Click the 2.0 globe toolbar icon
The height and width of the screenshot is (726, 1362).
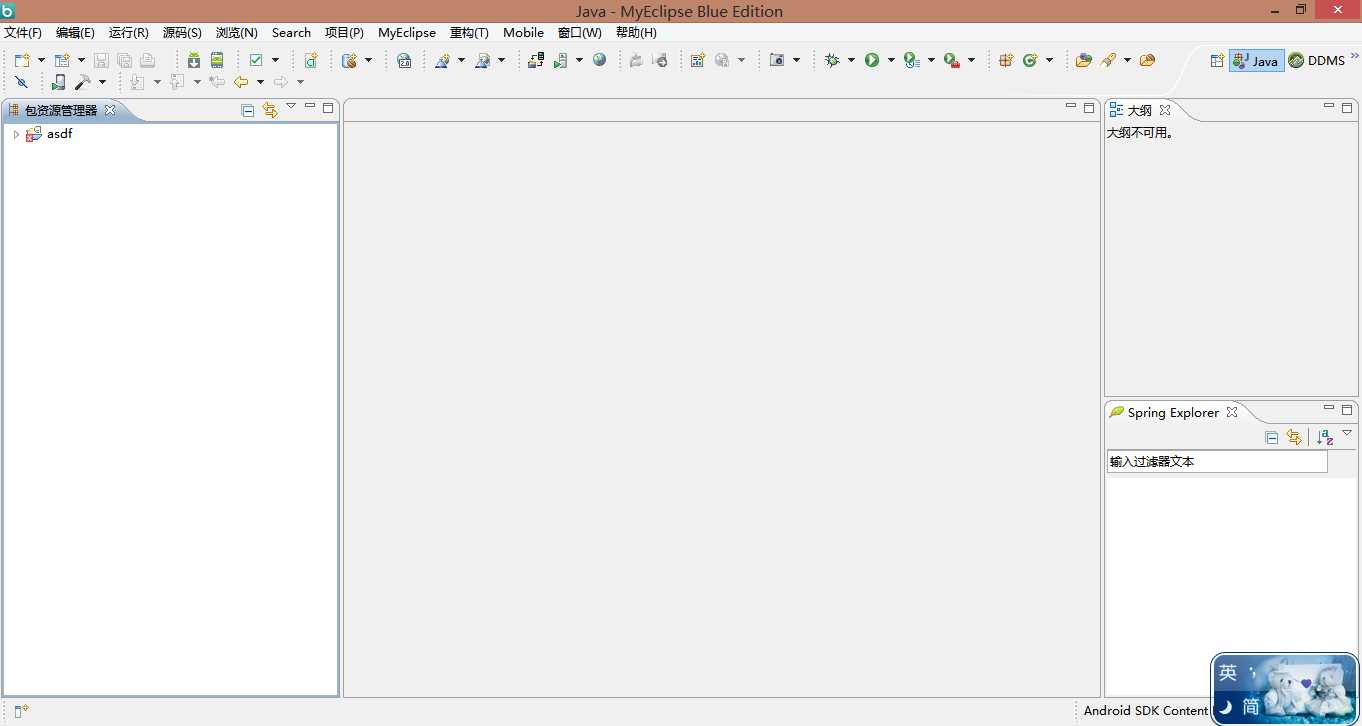(404, 60)
